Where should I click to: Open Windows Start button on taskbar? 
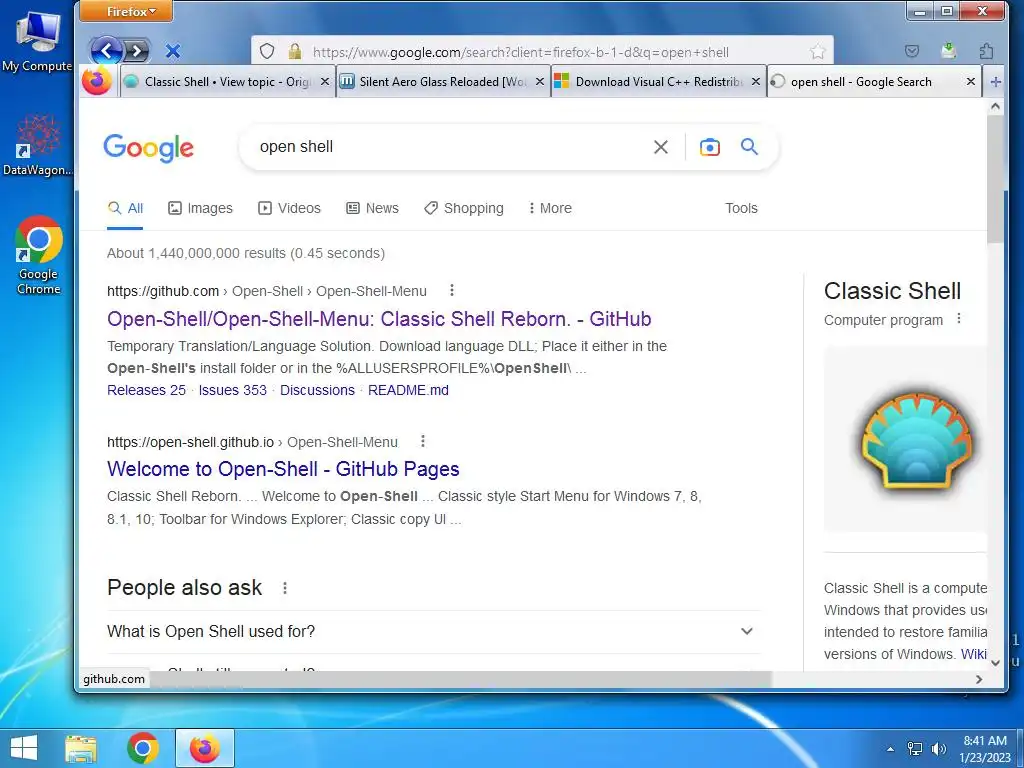(24, 748)
